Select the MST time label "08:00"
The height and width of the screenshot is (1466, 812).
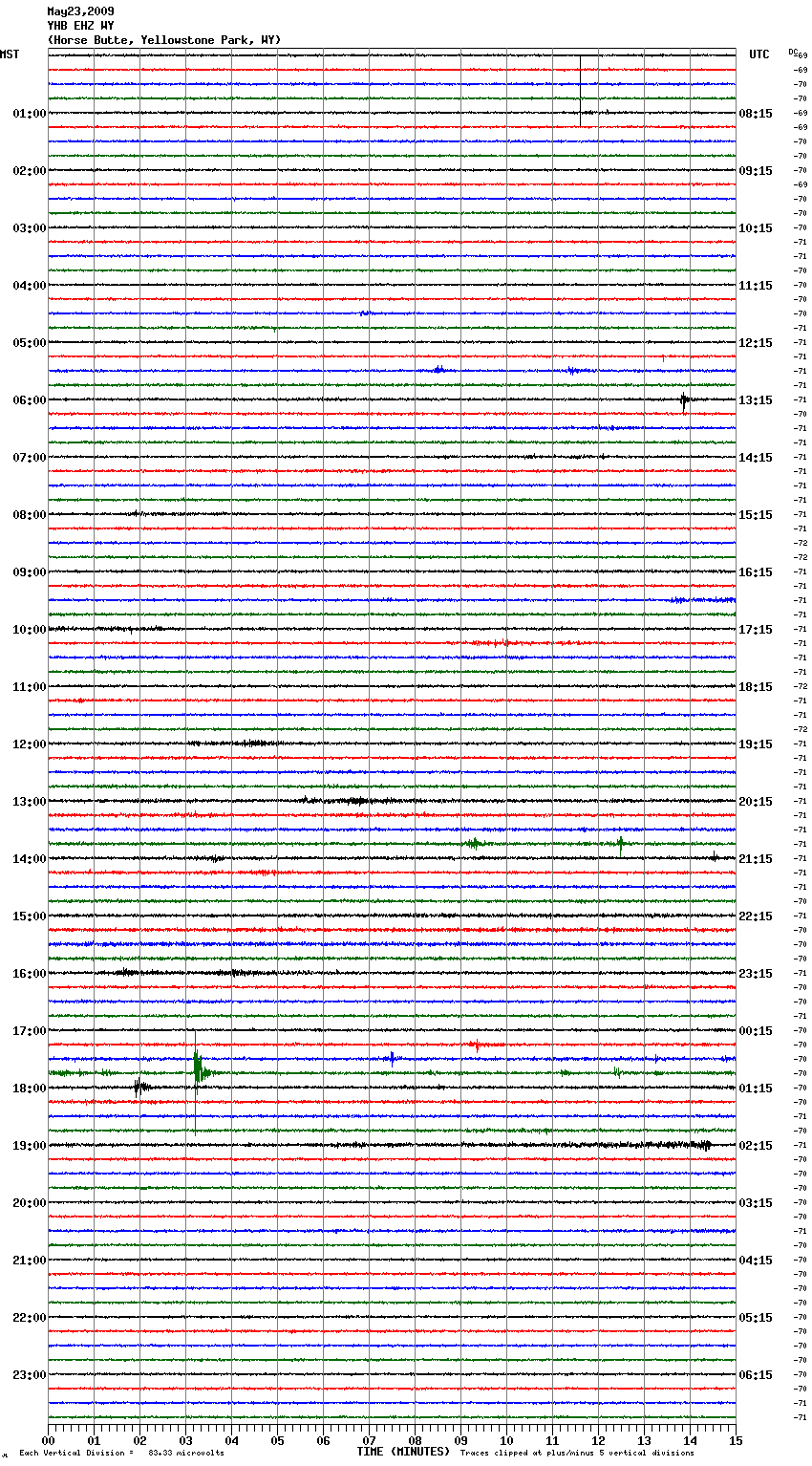(x=30, y=515)
